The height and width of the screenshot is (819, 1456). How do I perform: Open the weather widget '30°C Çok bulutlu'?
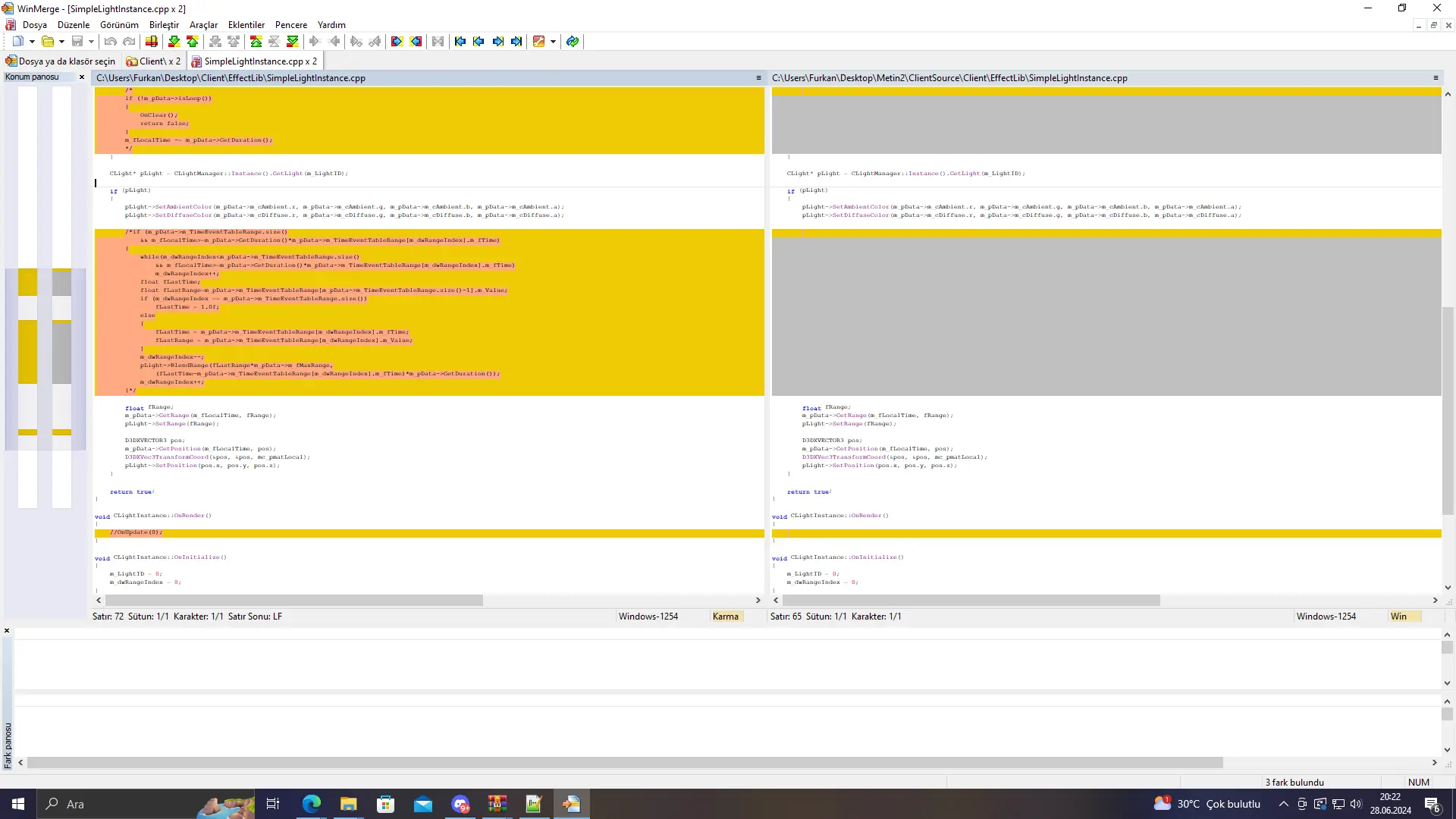1207,804
